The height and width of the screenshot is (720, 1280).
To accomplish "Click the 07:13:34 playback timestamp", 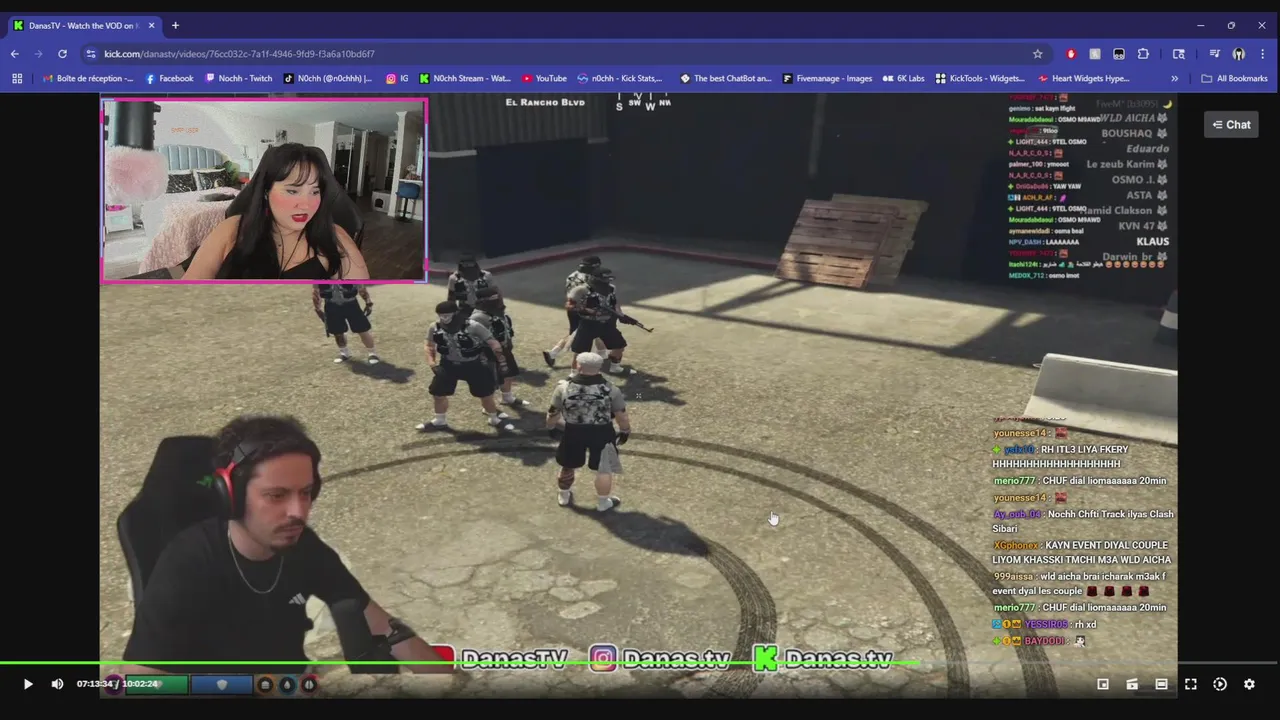I will pos(95,684).
